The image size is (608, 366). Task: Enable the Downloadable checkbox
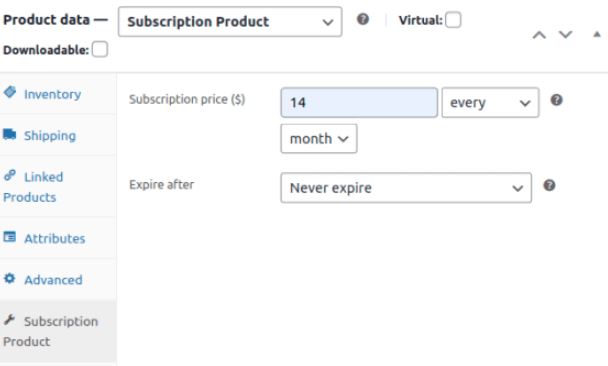pos(100,50)
